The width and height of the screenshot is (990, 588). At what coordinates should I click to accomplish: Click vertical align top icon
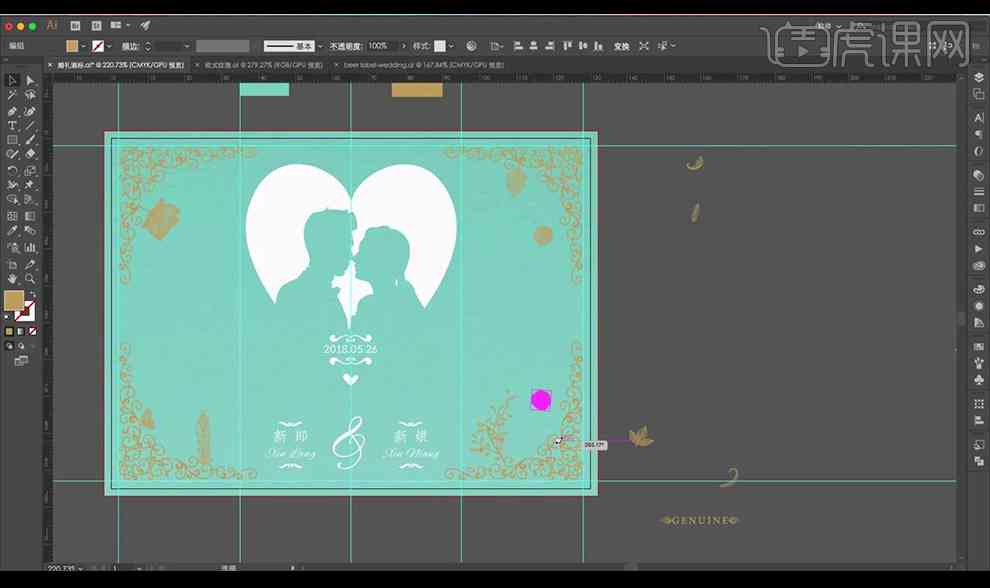pos(567,46)
